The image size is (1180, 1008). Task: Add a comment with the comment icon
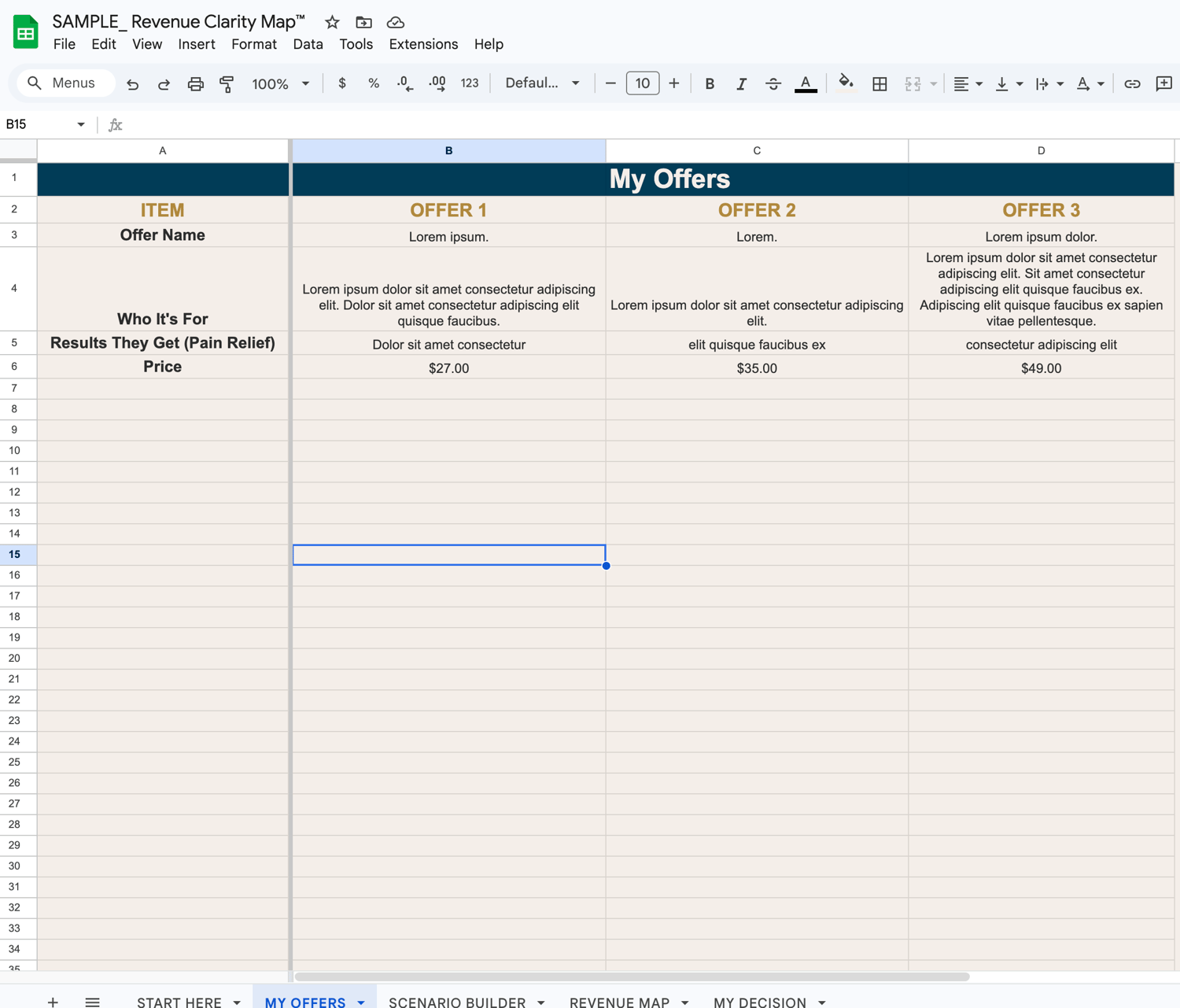pos(1164,83)
